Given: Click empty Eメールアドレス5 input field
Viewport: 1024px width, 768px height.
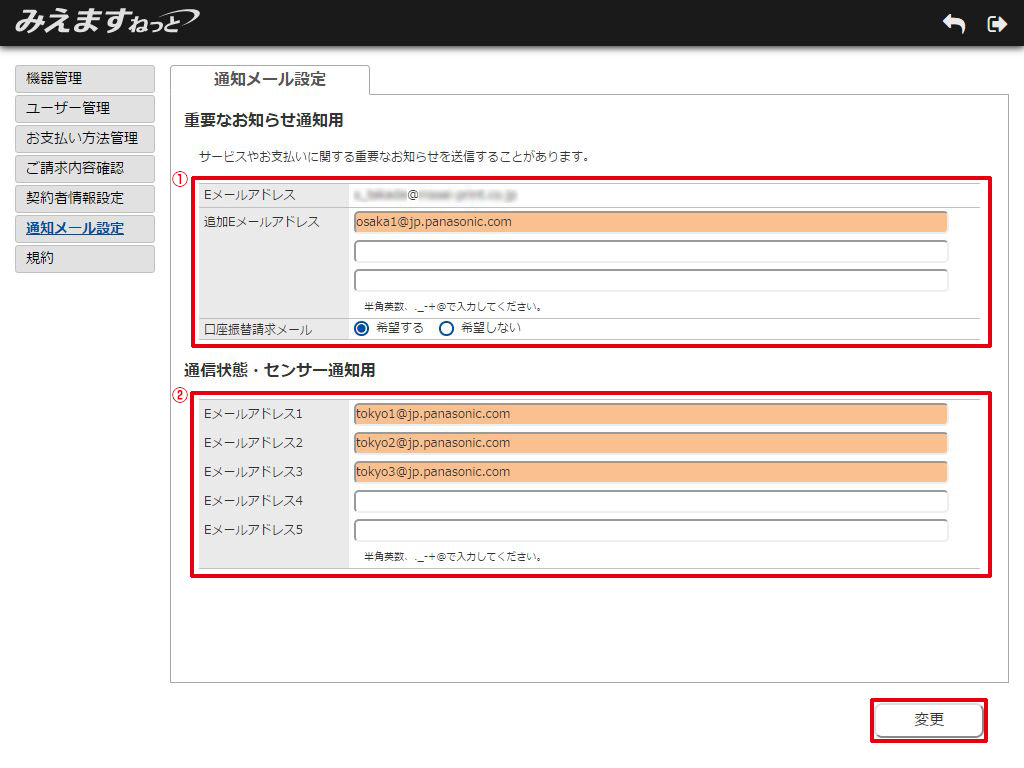Looking at the screenshot, I should pyautogui.click(x=650, y=530).
